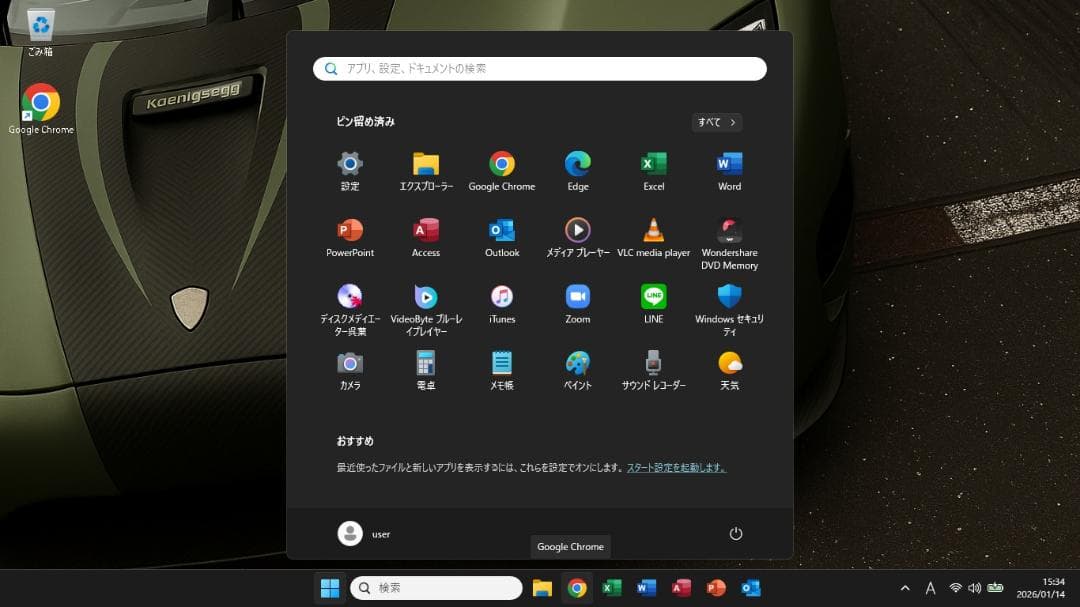Screen dimensions: 1080x607
Task: Open VLC media player
Action: pos(653,232)
